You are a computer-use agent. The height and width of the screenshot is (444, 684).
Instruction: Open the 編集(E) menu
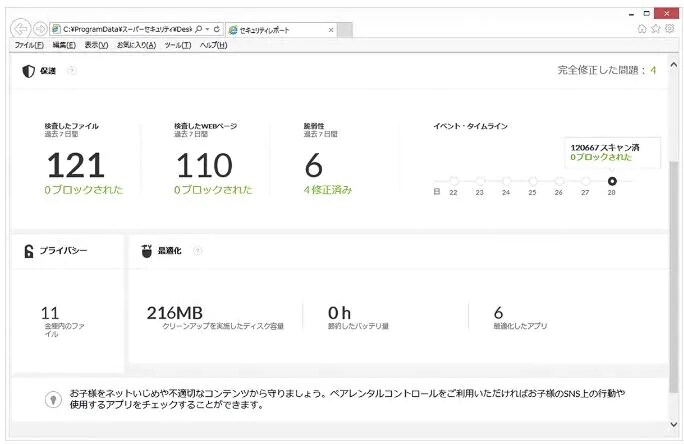tap(64, 45)
